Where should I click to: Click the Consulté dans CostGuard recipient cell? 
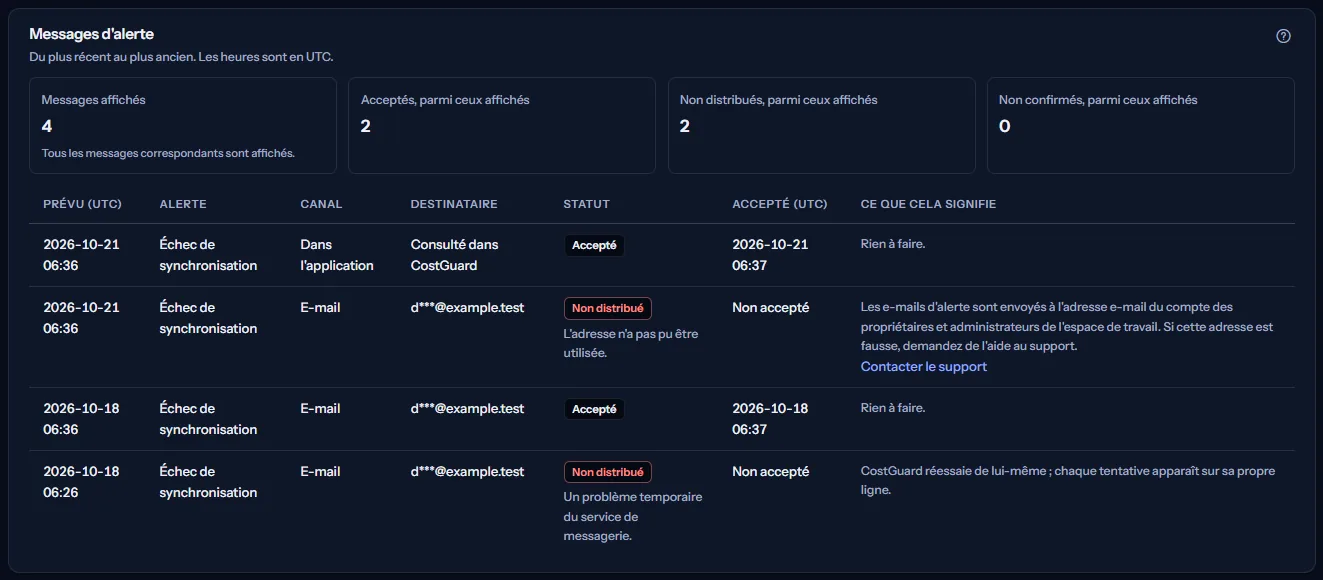(454, 255)
